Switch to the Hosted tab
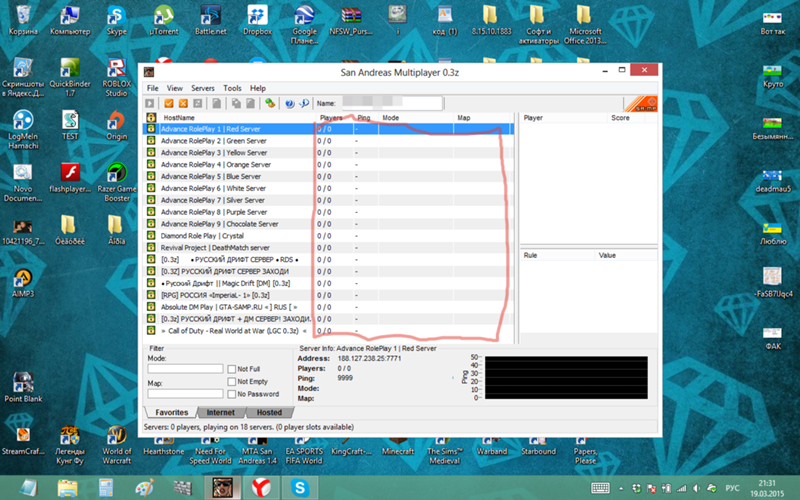The width and height of the screenshot is (800, 500). [x=269, y=412]
